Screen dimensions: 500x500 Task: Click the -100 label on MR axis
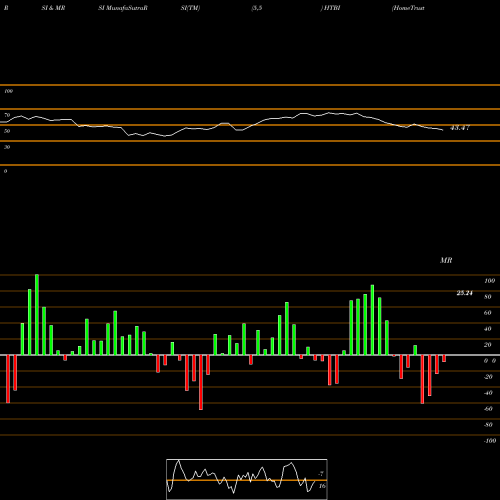click(x=490, y=441)
